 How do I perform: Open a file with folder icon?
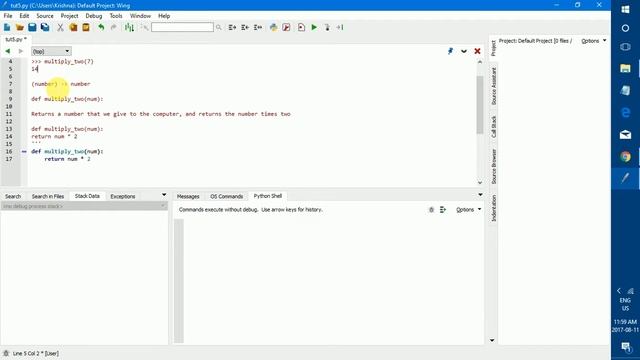[x=20, y=27]
